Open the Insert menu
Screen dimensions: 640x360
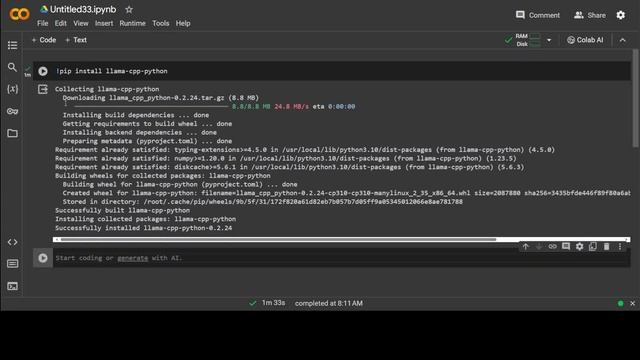[x=104, y=23]
